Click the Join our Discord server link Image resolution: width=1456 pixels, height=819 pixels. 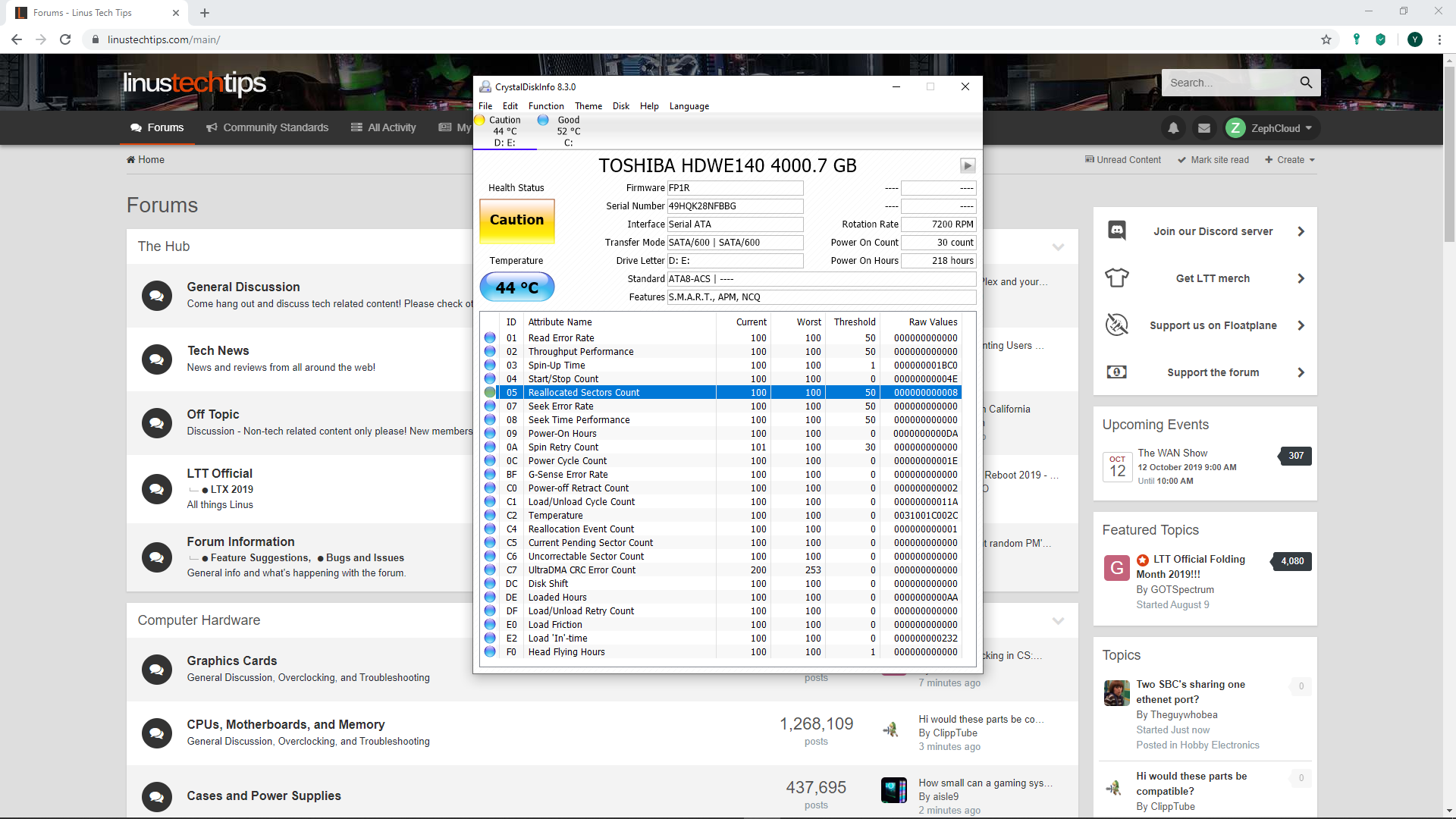(x=1213, y=231)
